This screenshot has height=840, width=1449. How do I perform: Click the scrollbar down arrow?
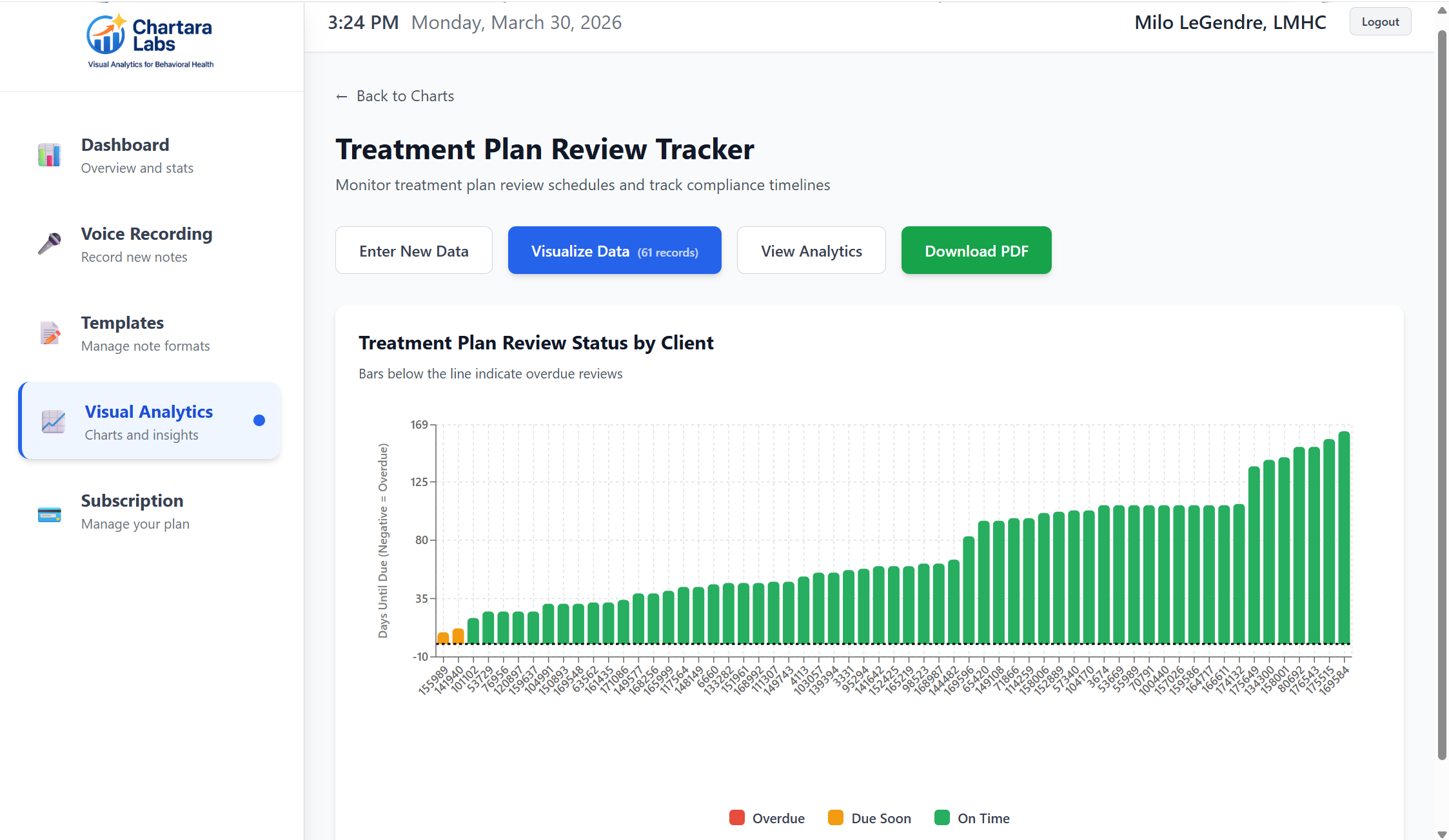point(1441,833)
